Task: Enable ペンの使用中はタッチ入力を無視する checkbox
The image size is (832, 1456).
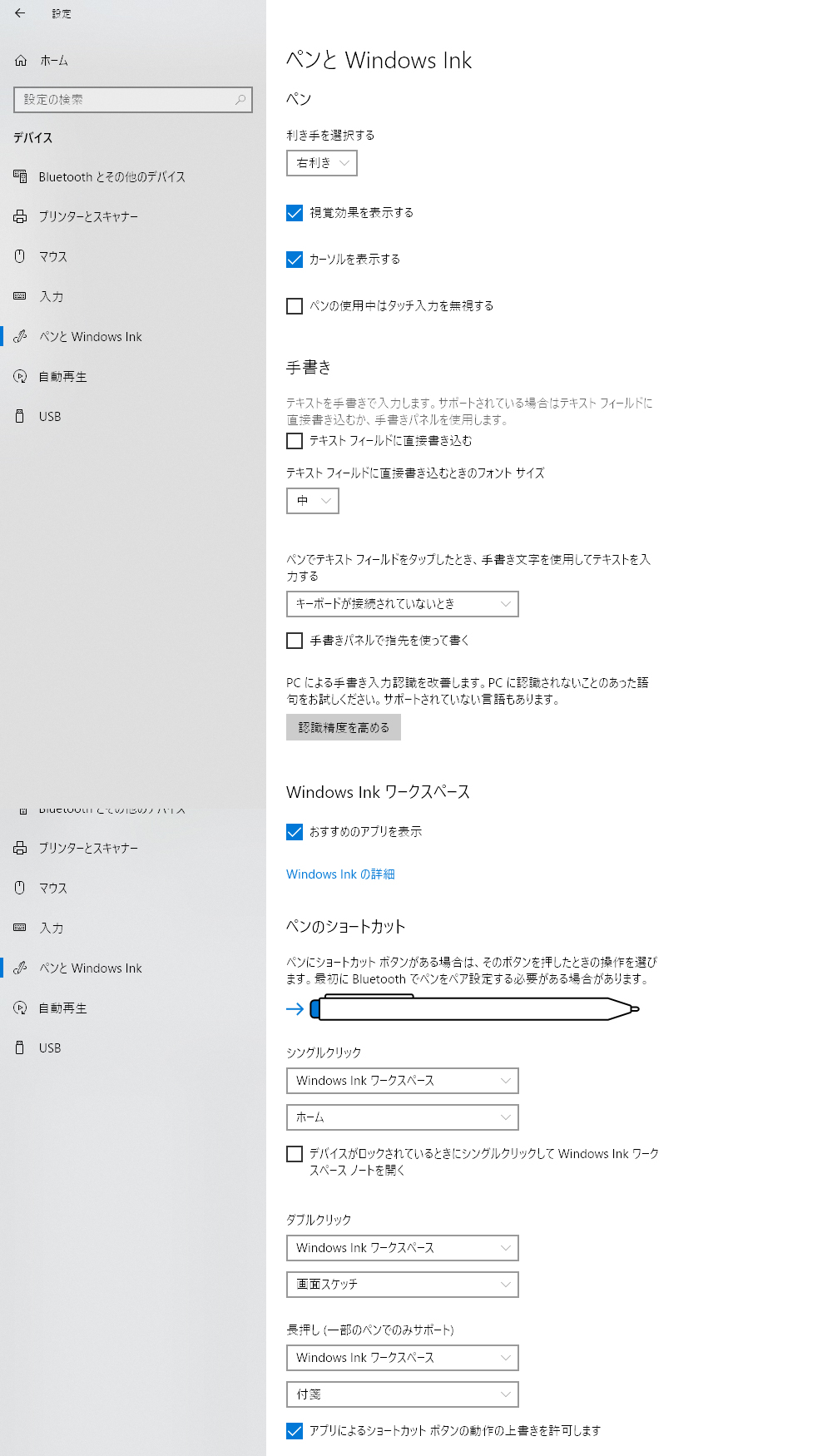Action: click(x=295, y=306)
